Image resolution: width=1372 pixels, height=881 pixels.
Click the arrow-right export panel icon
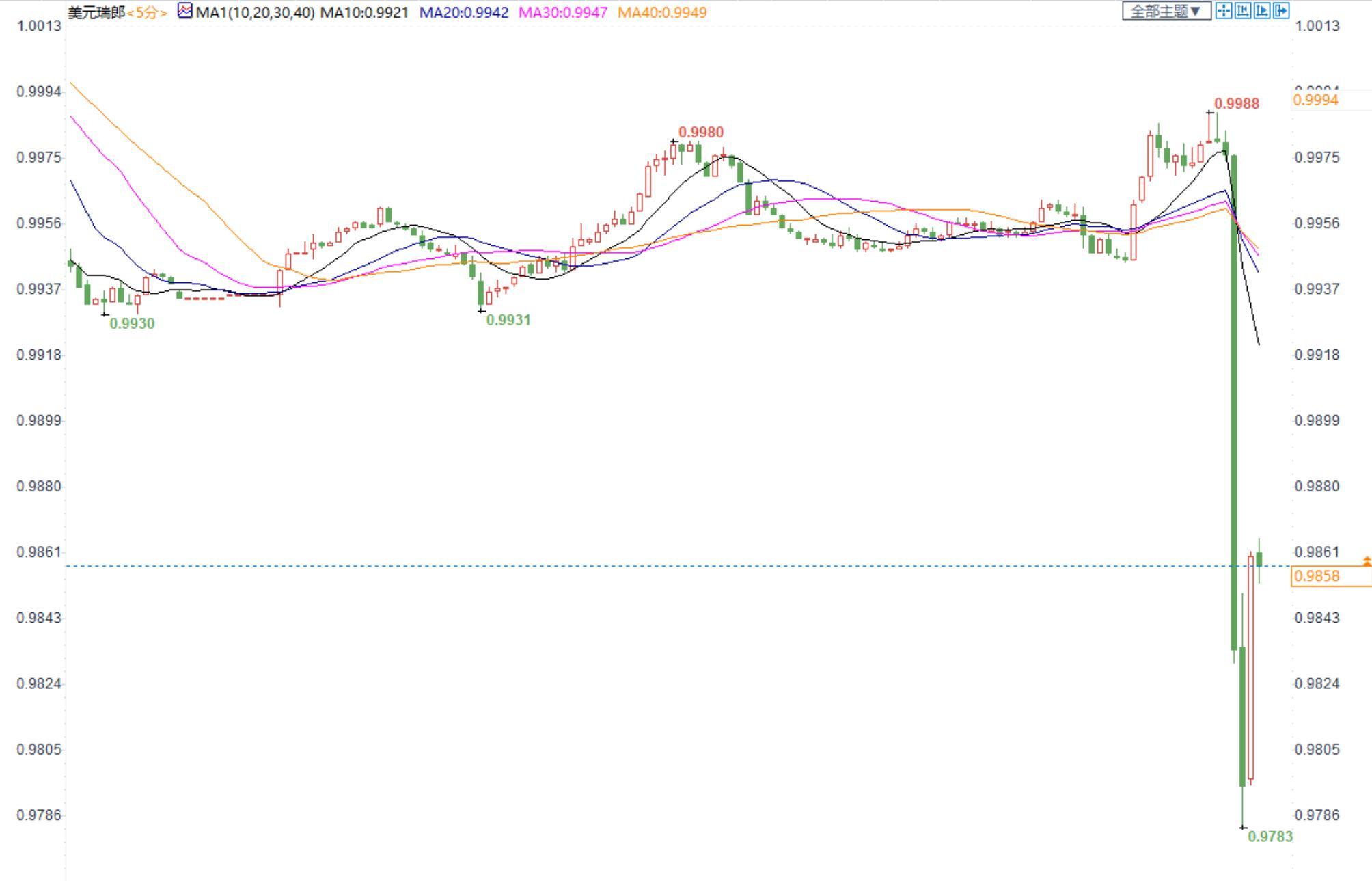coord(1281,11)
